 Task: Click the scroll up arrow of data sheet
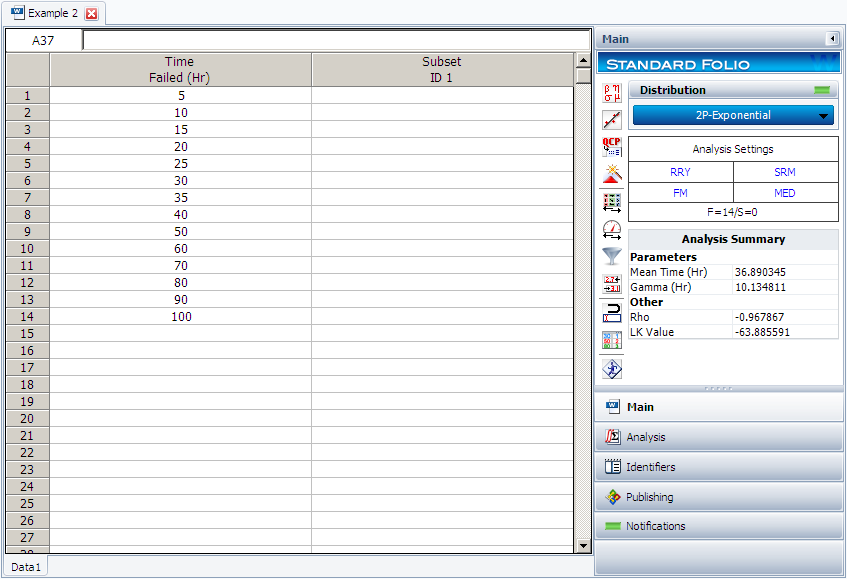pos(583,60)
